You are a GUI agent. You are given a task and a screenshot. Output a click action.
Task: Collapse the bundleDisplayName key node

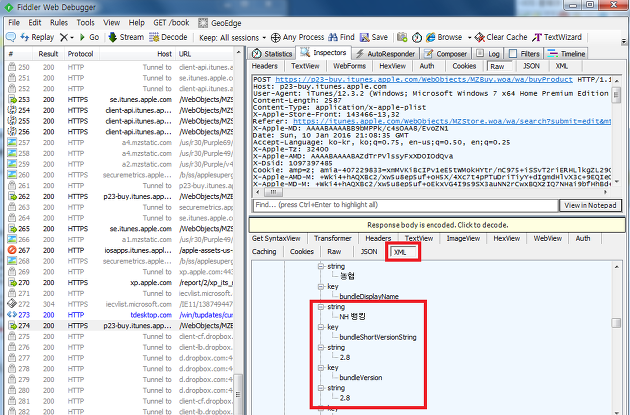pyautogui.click(x=321, y=287)
